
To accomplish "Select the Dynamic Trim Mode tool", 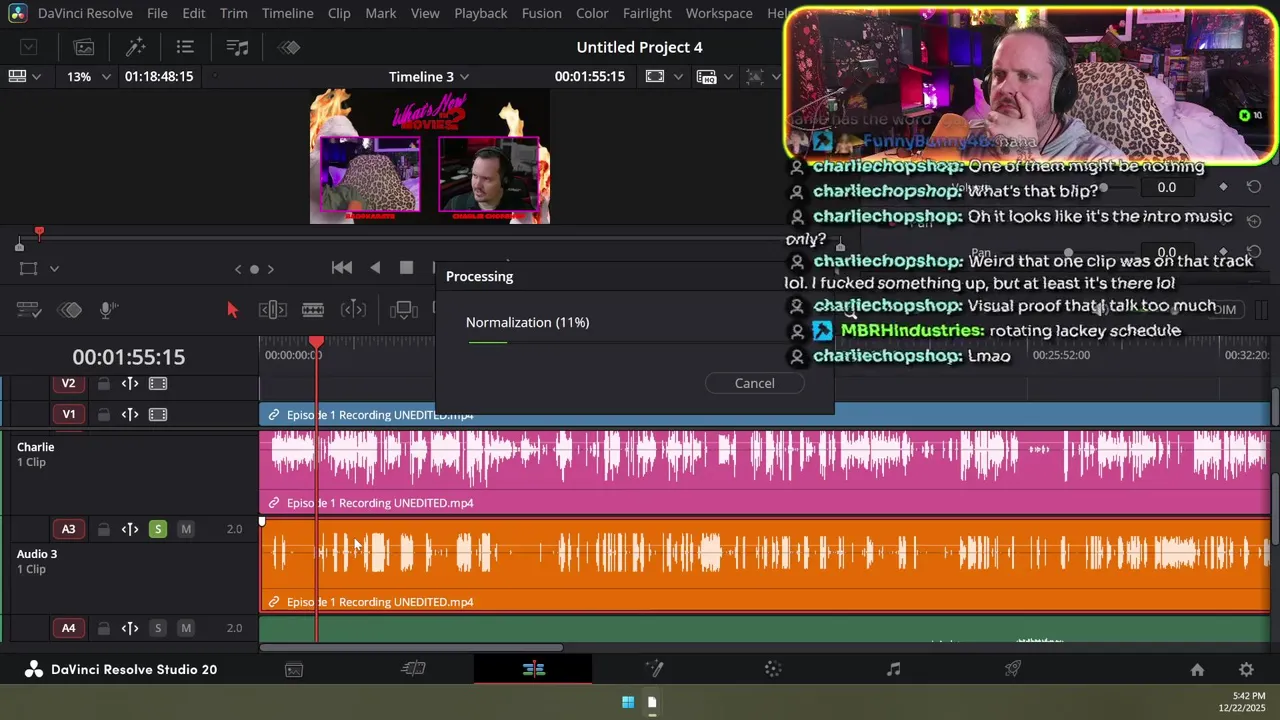I will pos(313,310).
